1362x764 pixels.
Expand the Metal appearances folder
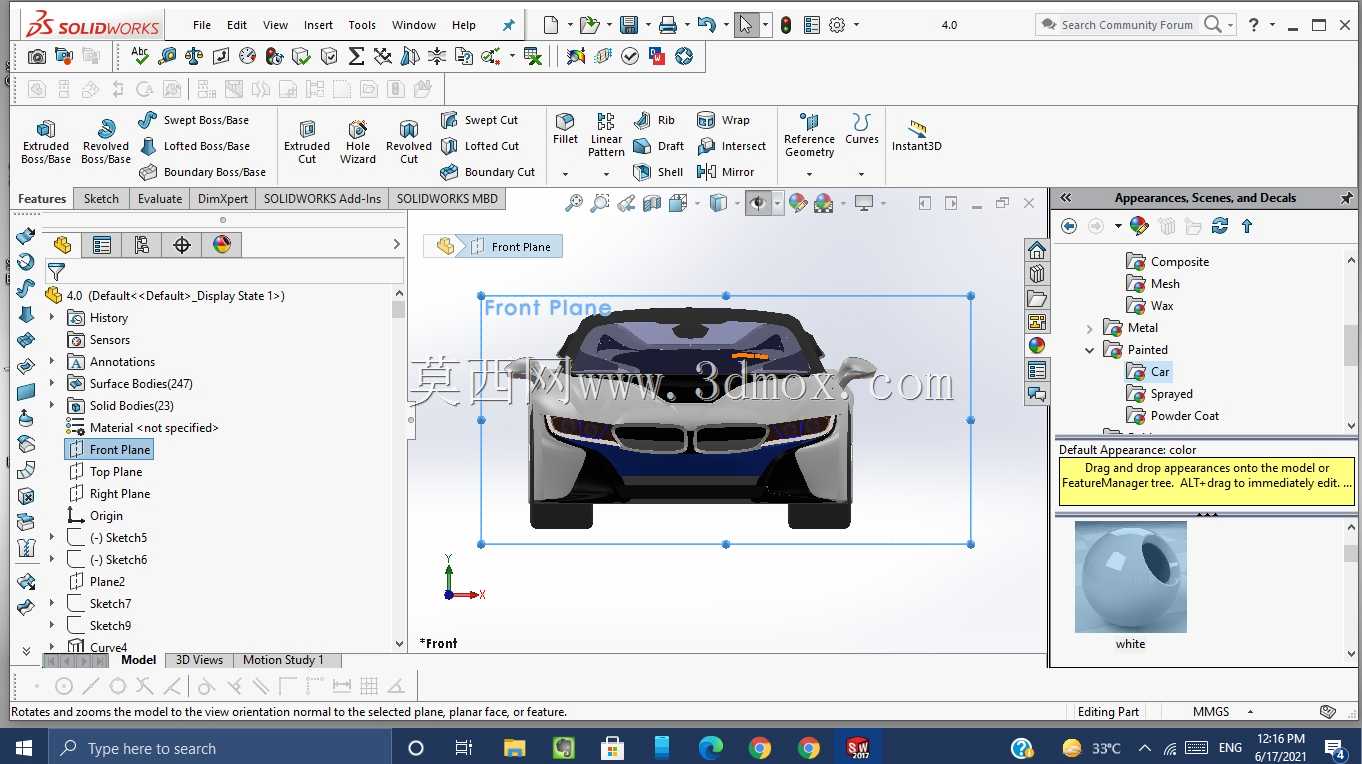1090,328
